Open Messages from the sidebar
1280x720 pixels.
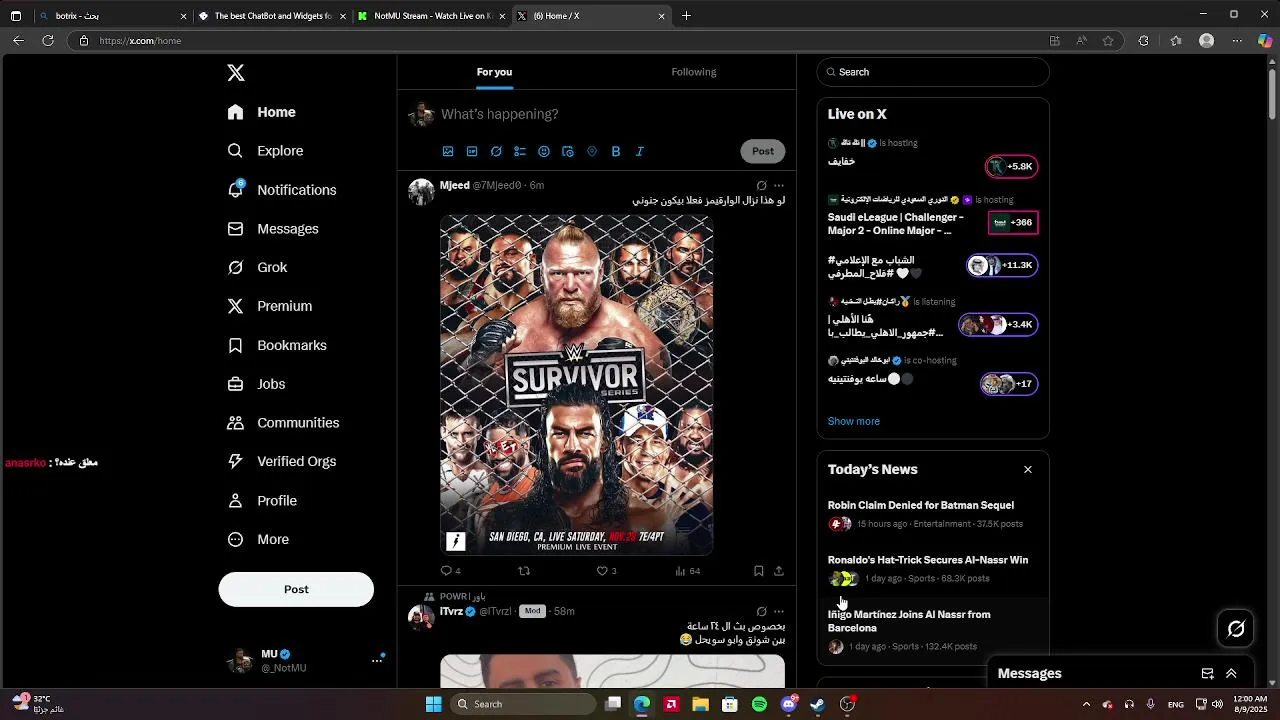273,229
